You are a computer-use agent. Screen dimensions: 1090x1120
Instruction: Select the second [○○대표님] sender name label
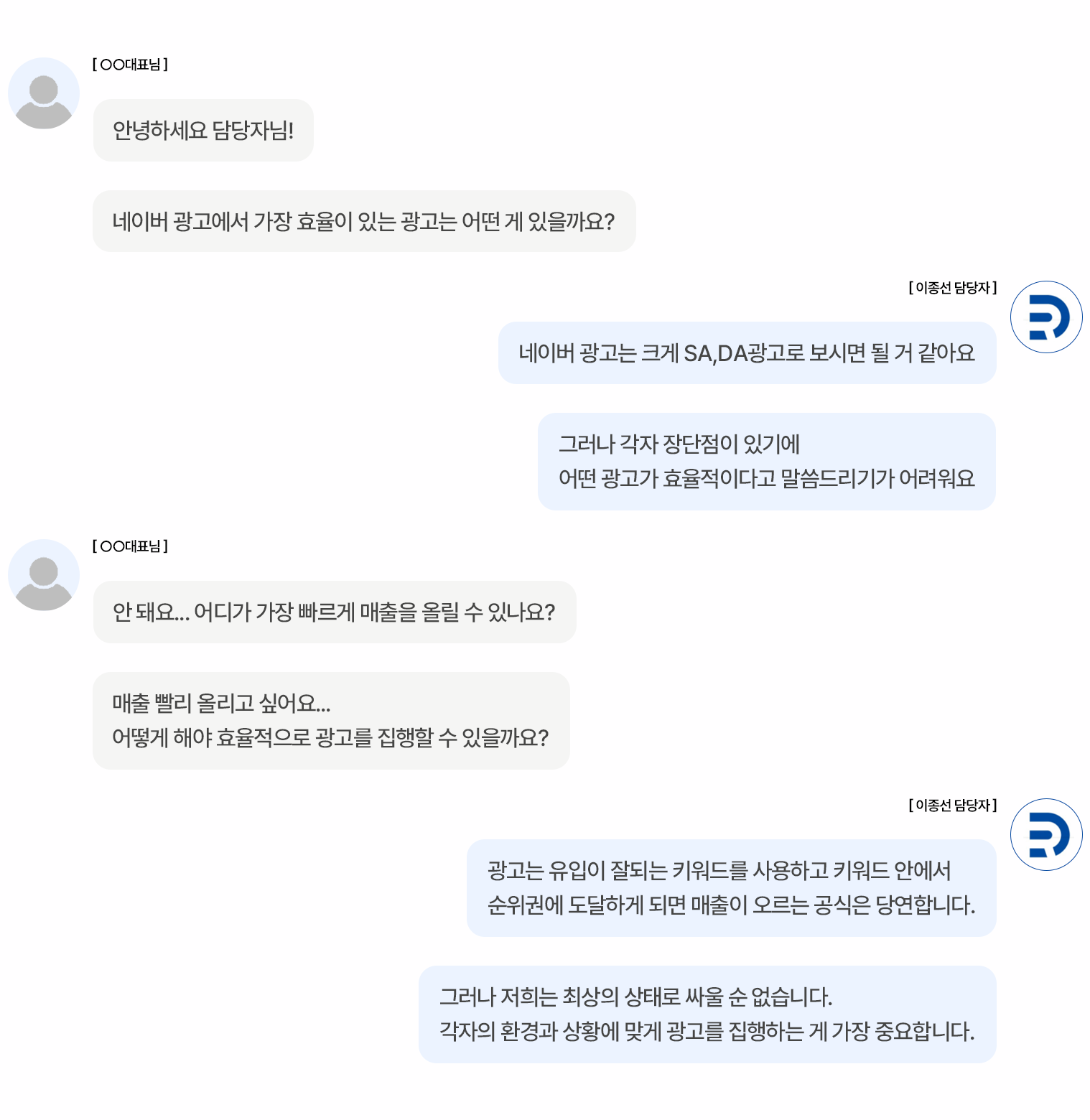(130, 546)
